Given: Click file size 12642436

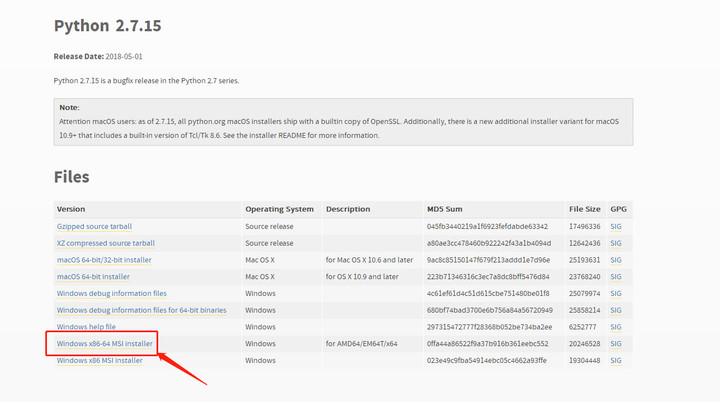Looking at the screenshot, I should (x=585, y=243).
